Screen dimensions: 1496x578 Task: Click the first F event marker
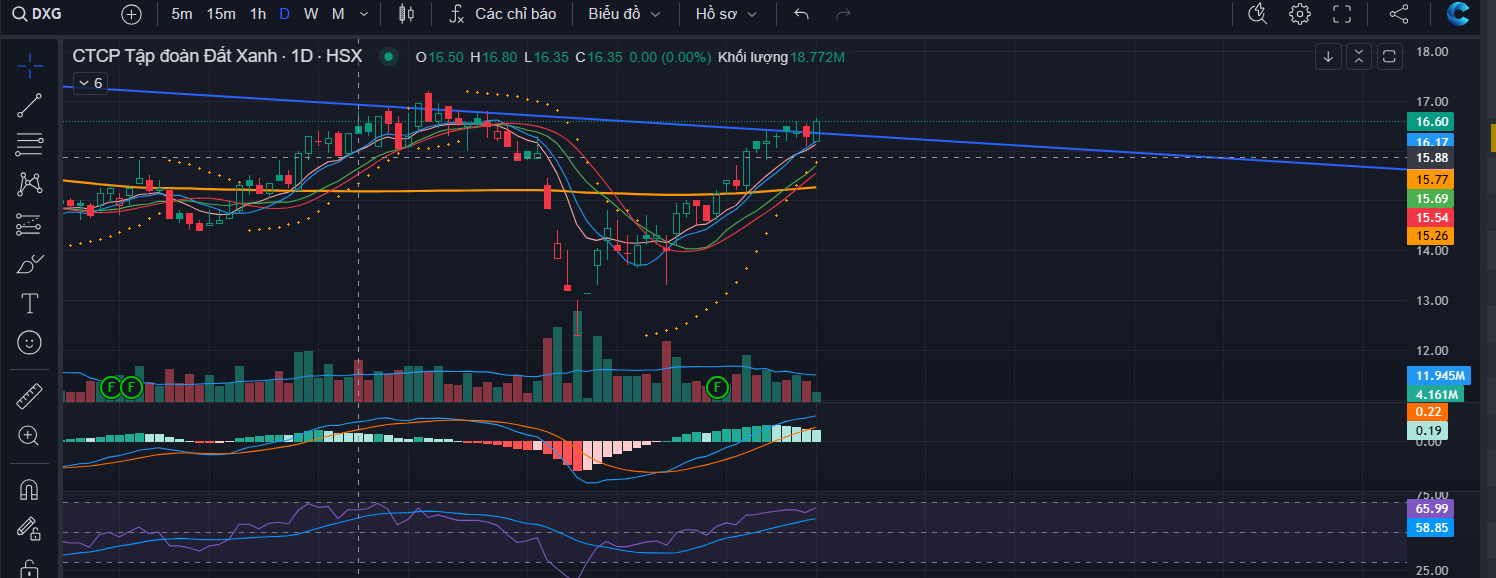[111, 387]
